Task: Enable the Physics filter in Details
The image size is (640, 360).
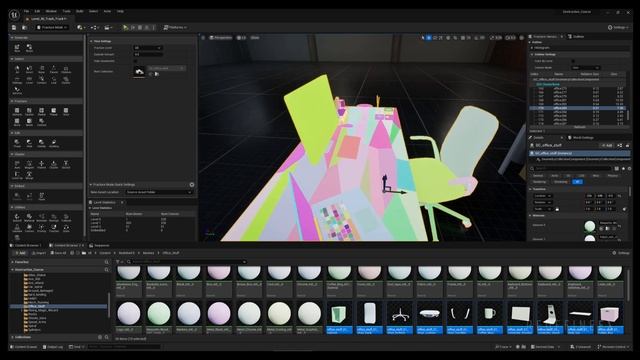Action: pyautogui.click(x=612, y=176)
